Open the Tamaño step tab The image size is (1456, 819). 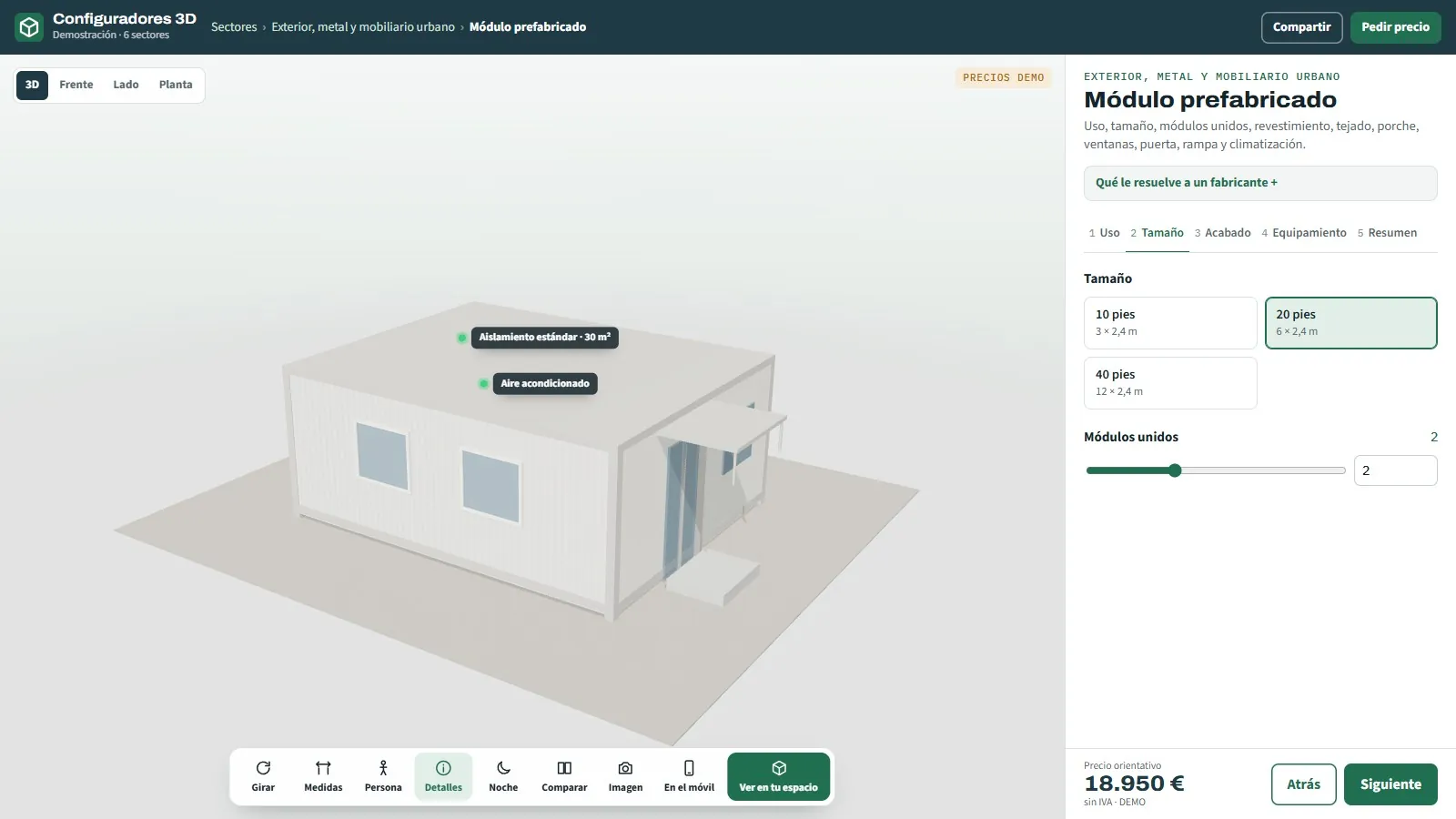click(x=1157, y=233)
